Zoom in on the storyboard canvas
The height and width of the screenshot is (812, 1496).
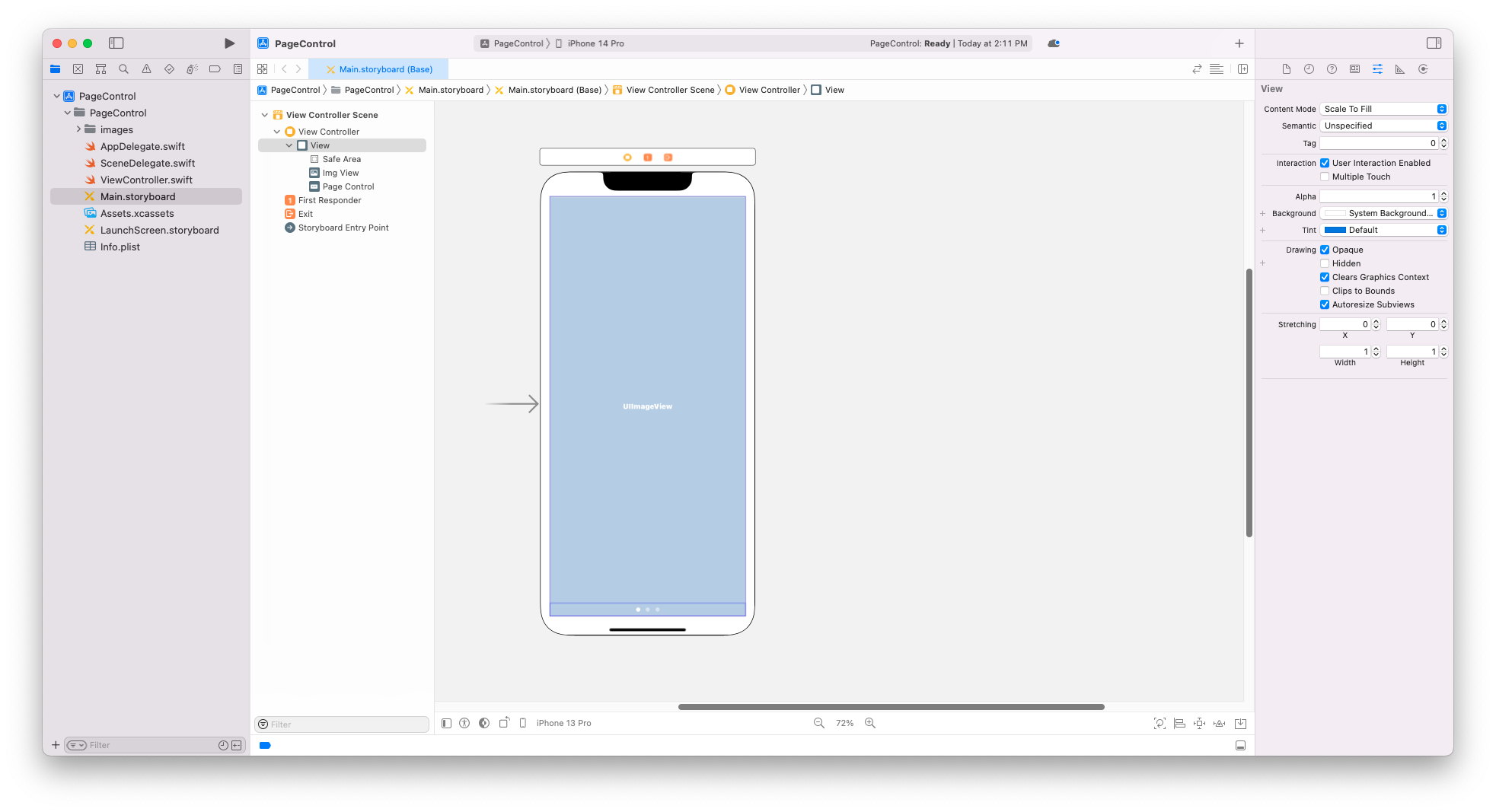point(870,723)
